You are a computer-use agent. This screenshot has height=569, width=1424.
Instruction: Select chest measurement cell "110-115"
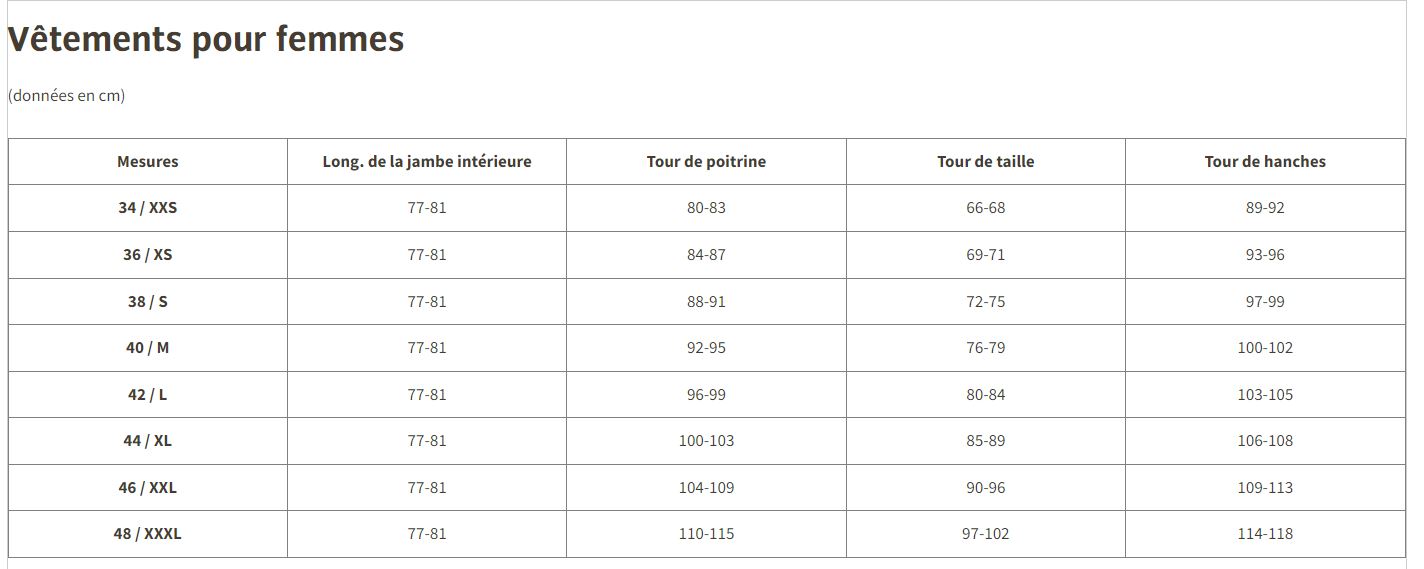(706, 533)
